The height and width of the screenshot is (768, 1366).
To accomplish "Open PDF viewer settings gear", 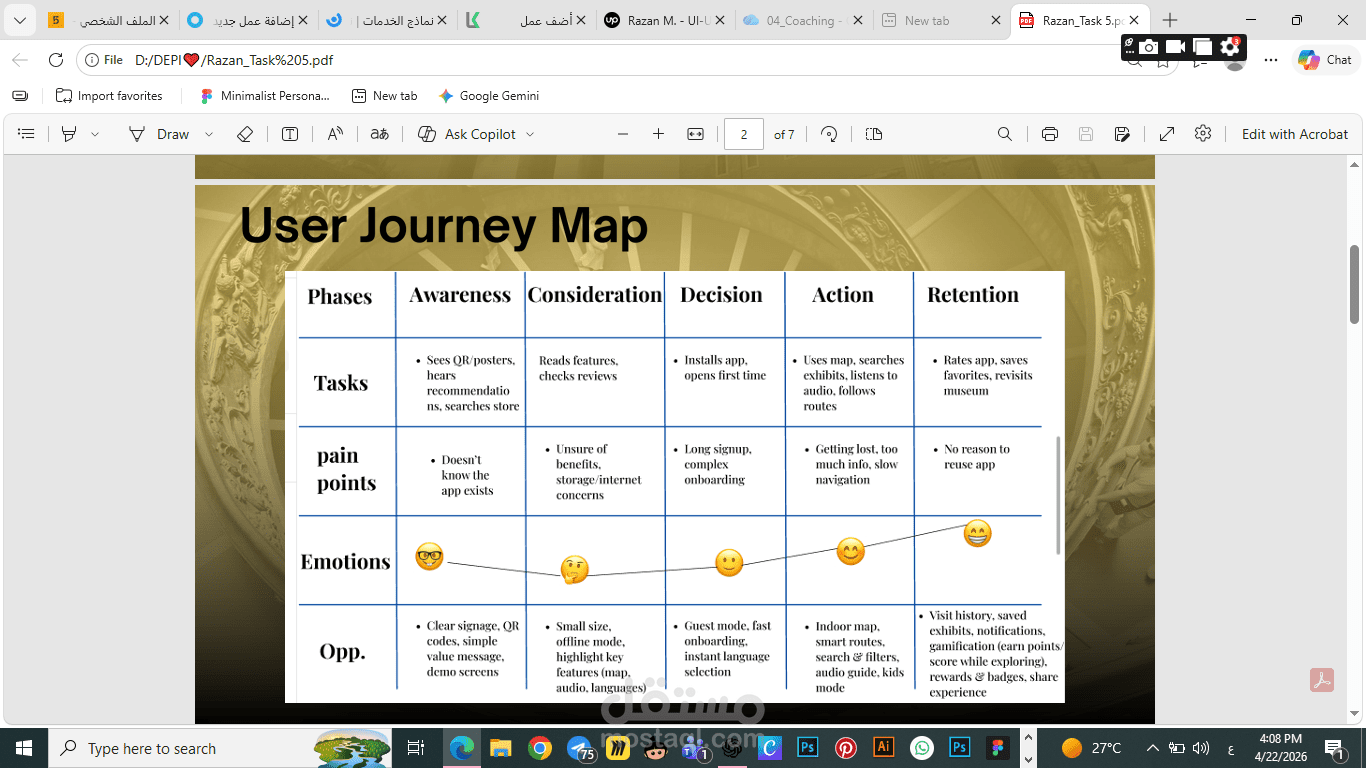I will pyautogui.click(x=1203, y=134).
